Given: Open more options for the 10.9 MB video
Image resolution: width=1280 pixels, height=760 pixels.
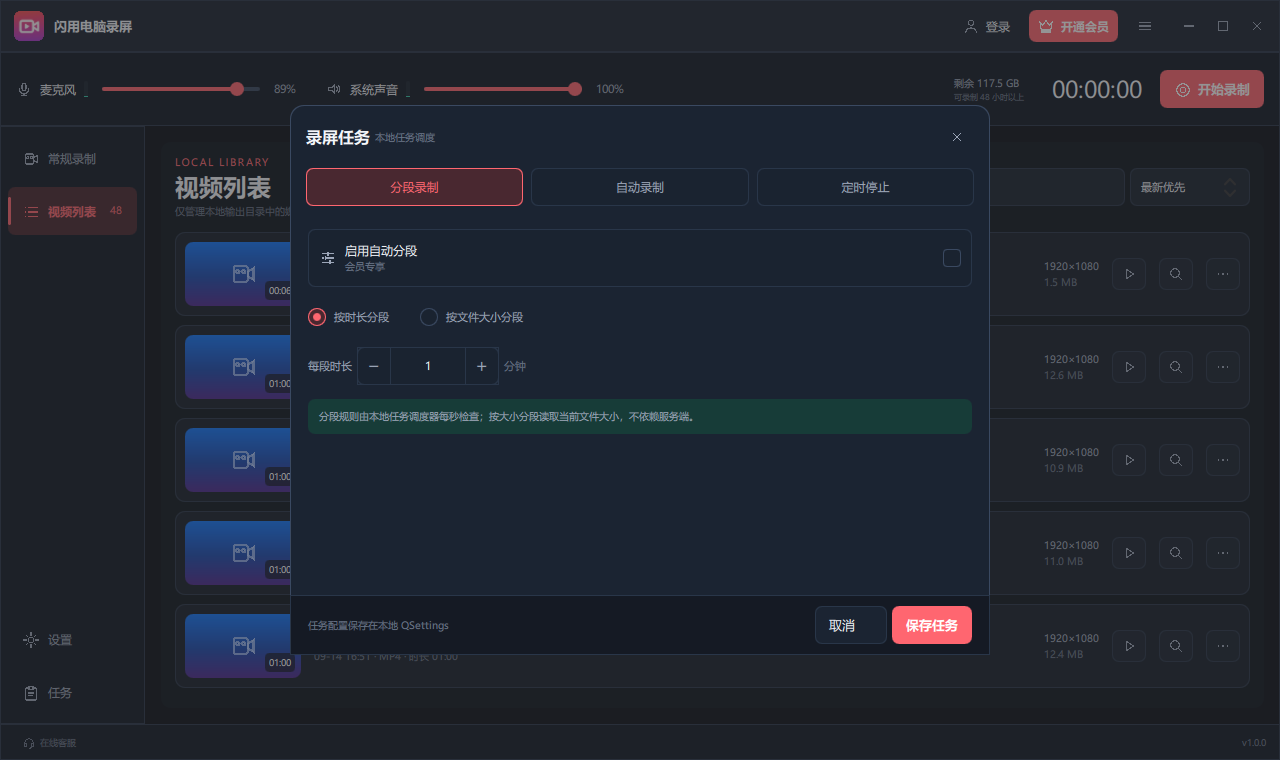Looking at the screenshot, I should [1223, 460].
